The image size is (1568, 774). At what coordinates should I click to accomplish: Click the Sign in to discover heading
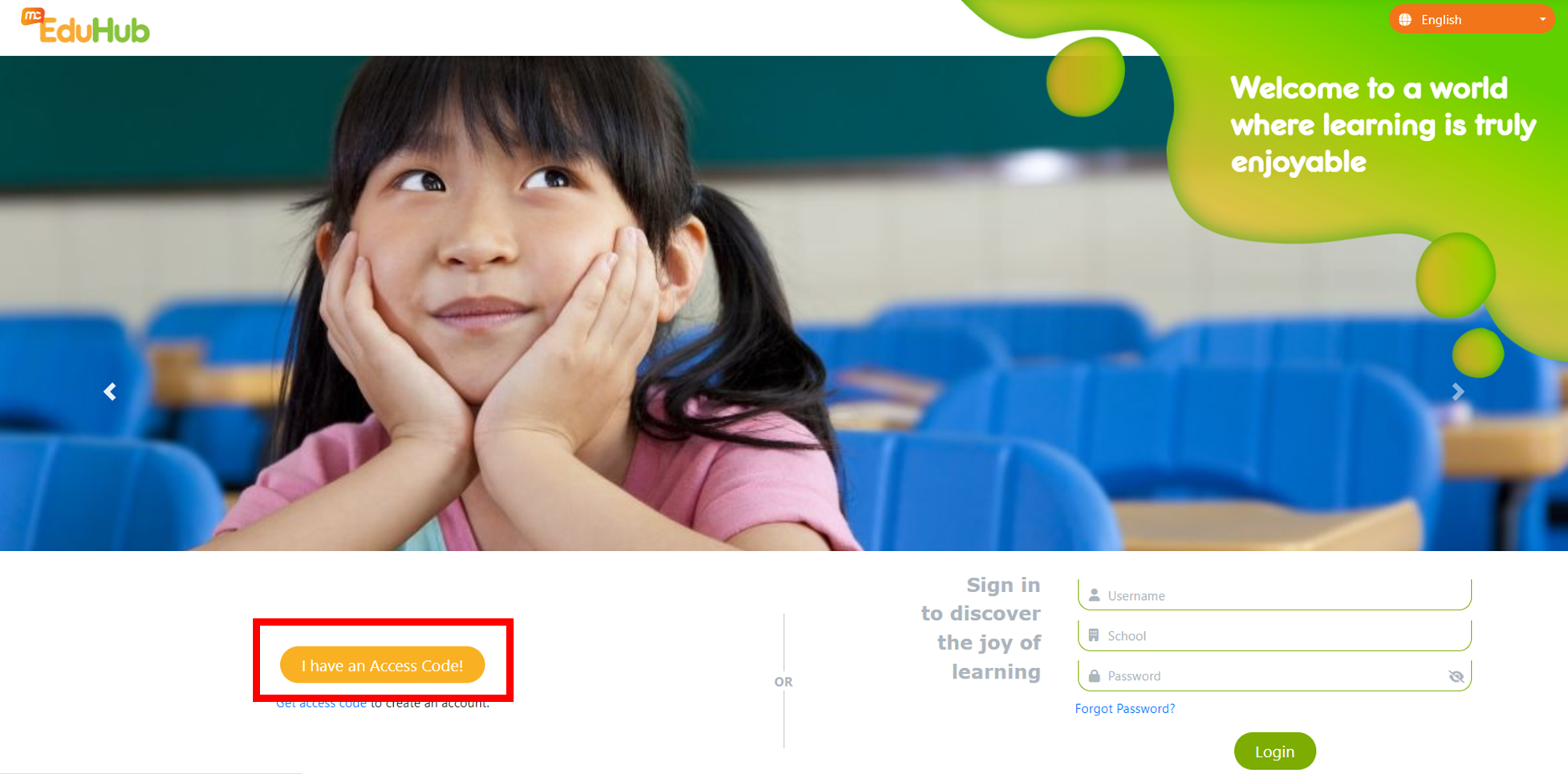tap(981, 628)
